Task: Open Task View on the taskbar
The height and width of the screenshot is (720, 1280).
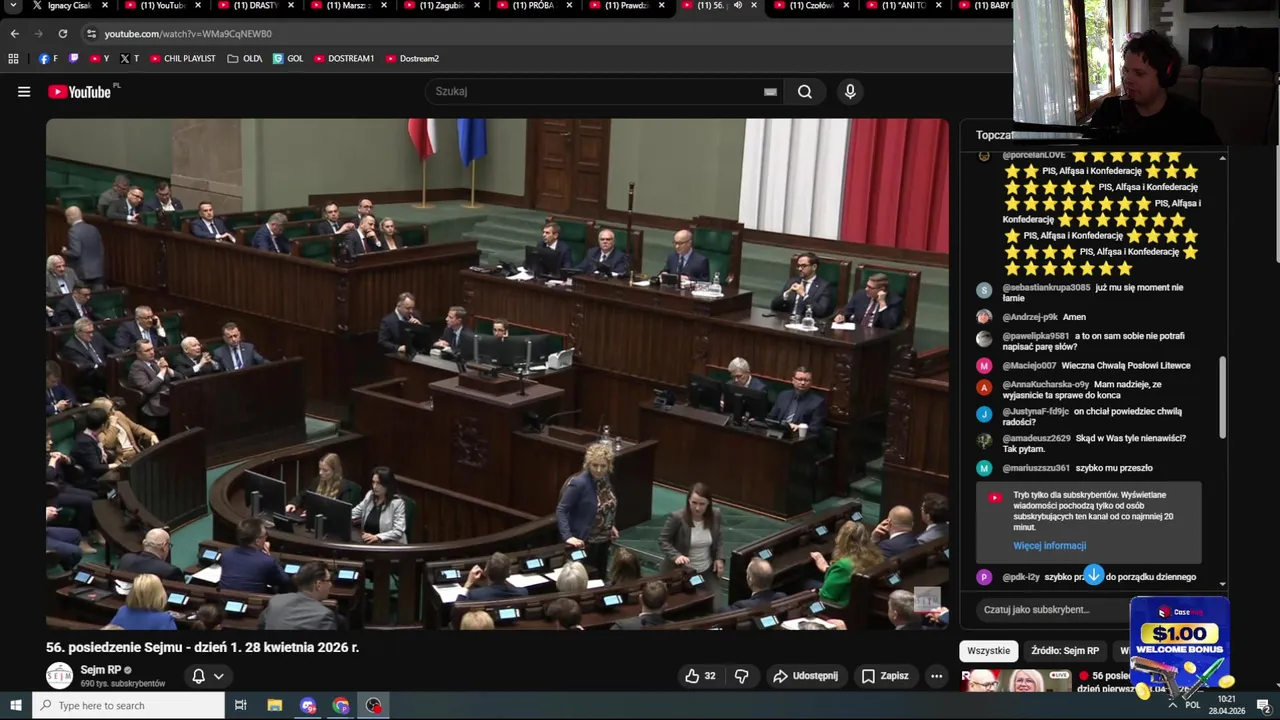Action: [241, 706]
